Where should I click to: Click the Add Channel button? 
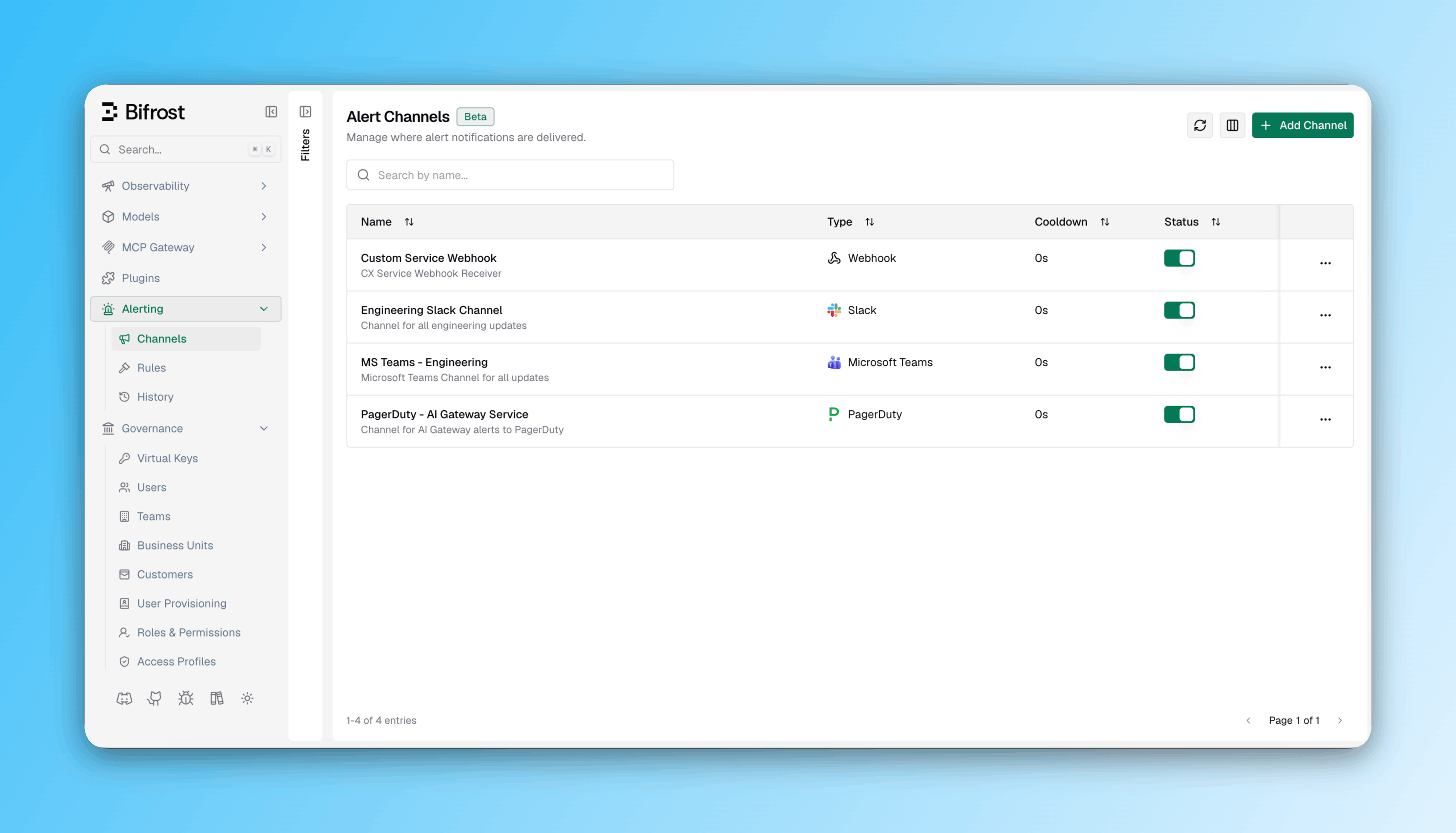pos(1302,125)
